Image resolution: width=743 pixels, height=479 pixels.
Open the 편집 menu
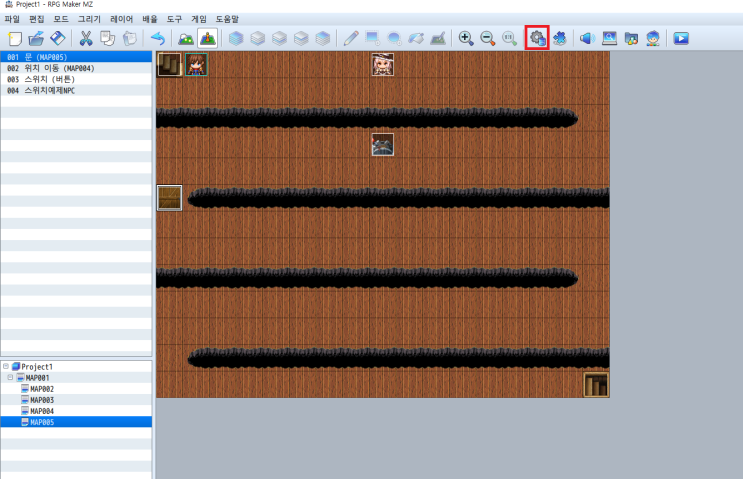[36, 19]
